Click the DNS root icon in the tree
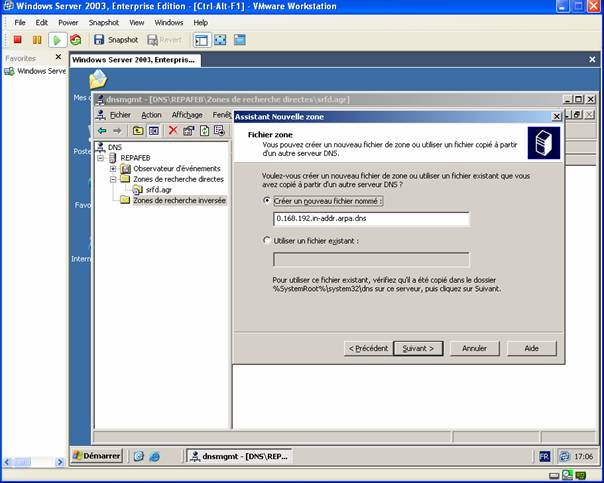This screenshot has height=483, width=604. pyautogui.click(x=101, y=147)
